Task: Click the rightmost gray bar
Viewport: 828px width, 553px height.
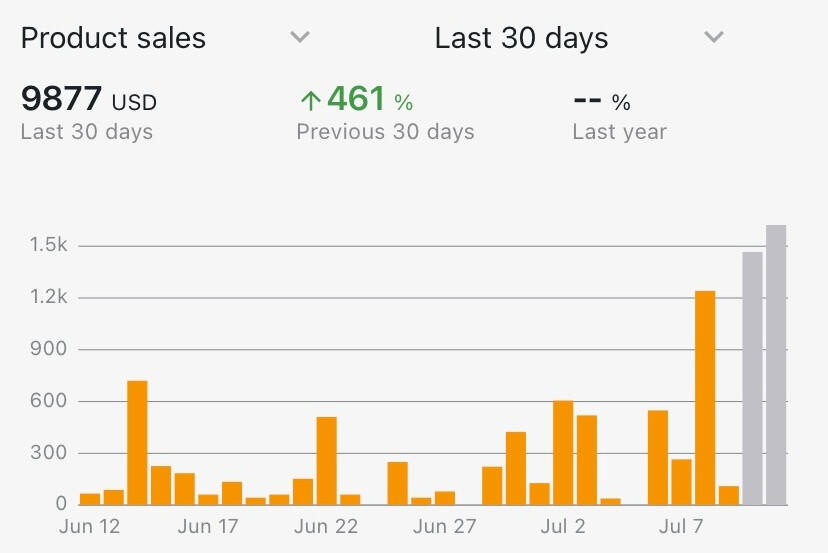Action: point(776,365)
